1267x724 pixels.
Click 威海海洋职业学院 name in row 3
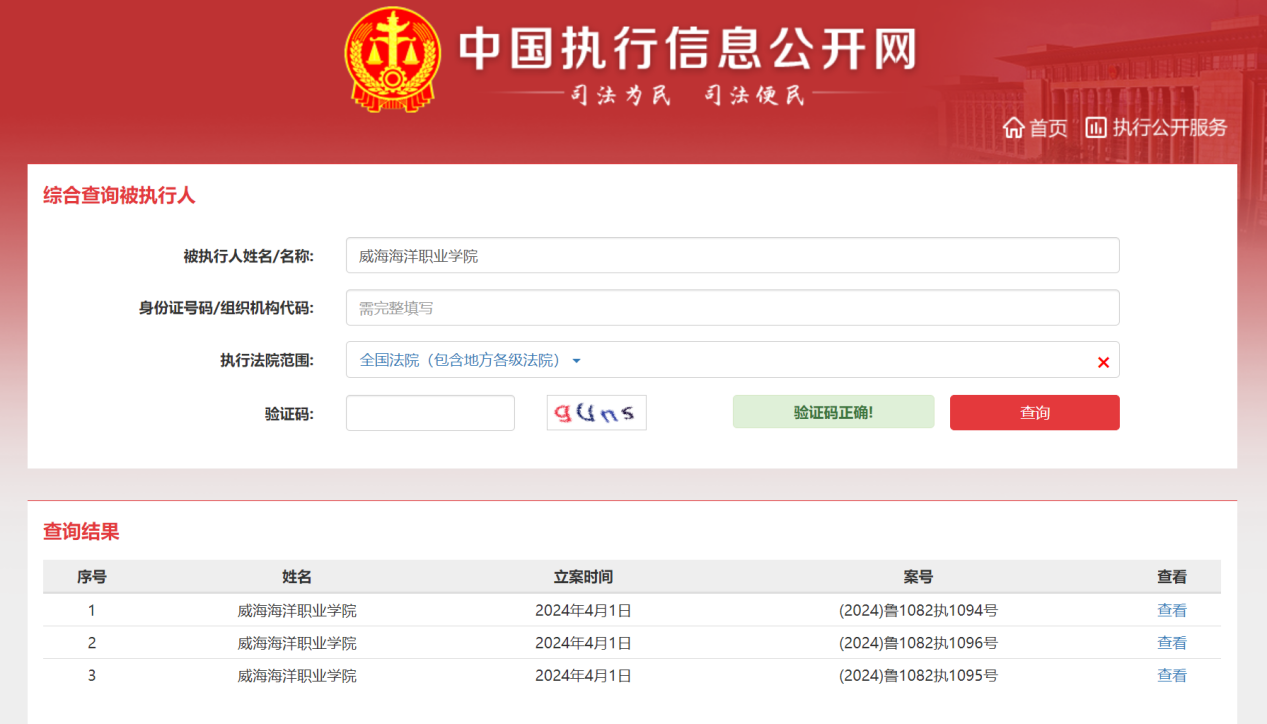297,676
